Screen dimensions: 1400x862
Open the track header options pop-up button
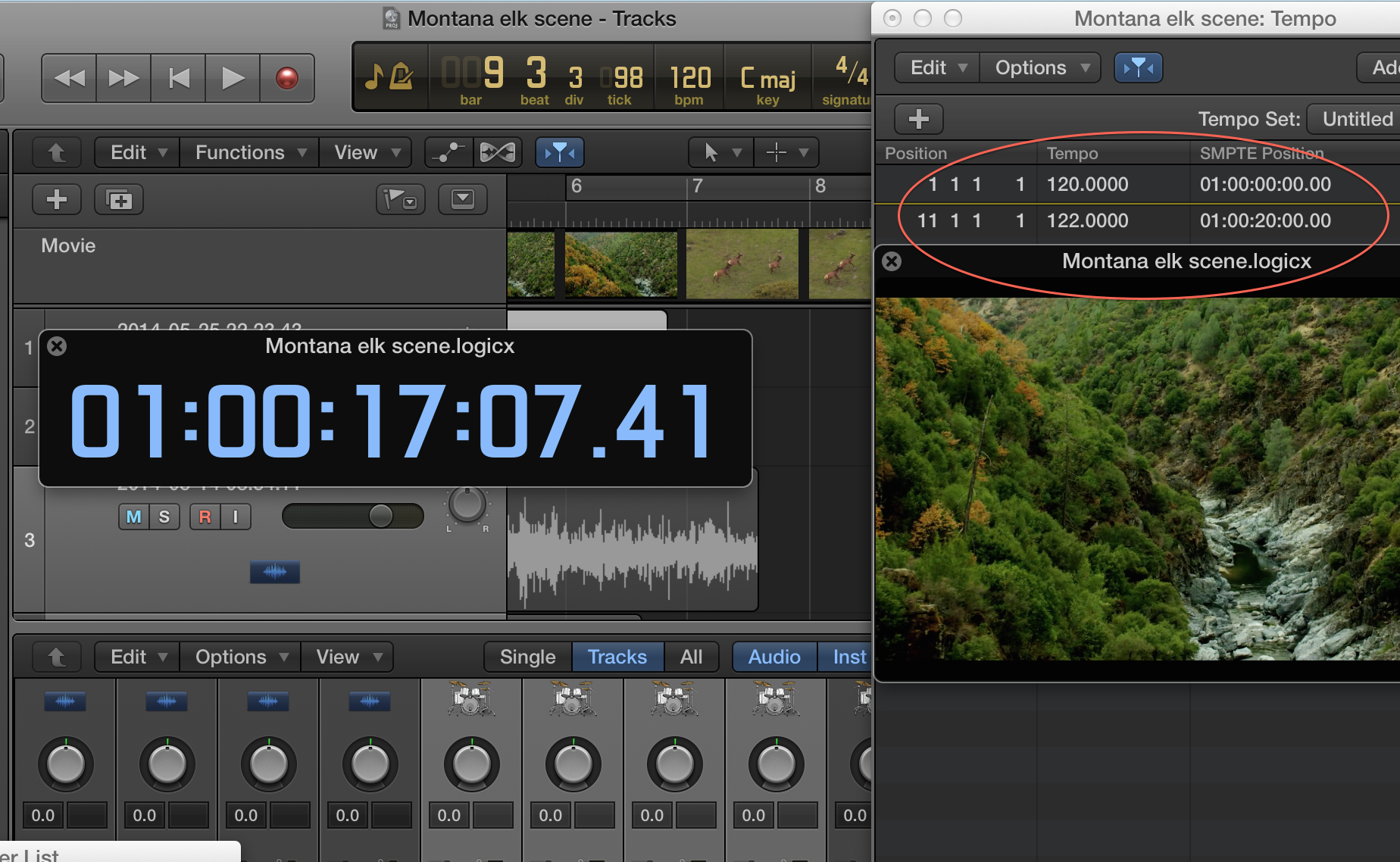coord(463,200)
